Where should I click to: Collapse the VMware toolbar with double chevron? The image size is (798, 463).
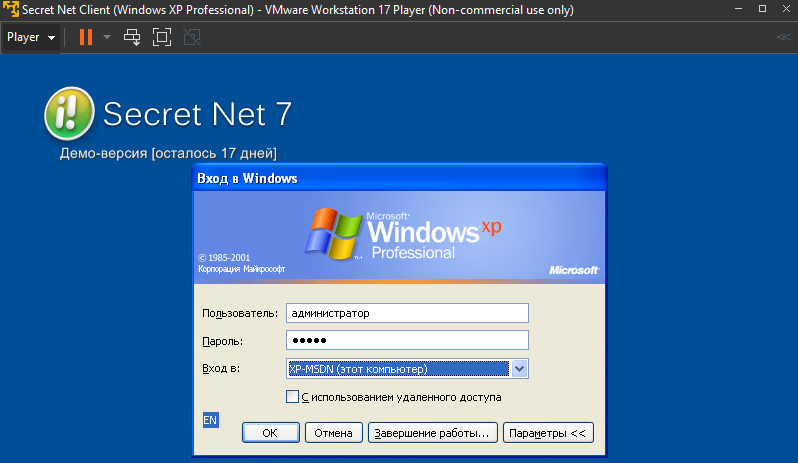(x=784, y=37)
